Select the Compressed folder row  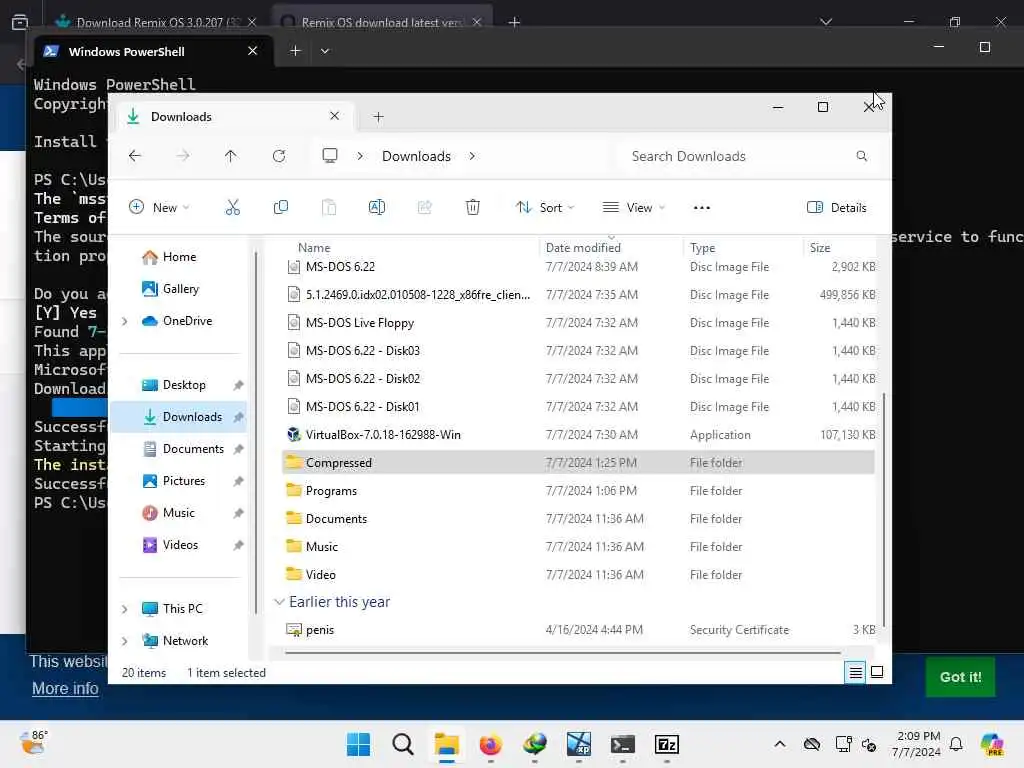pyautogui.click(x=579, y=463)
